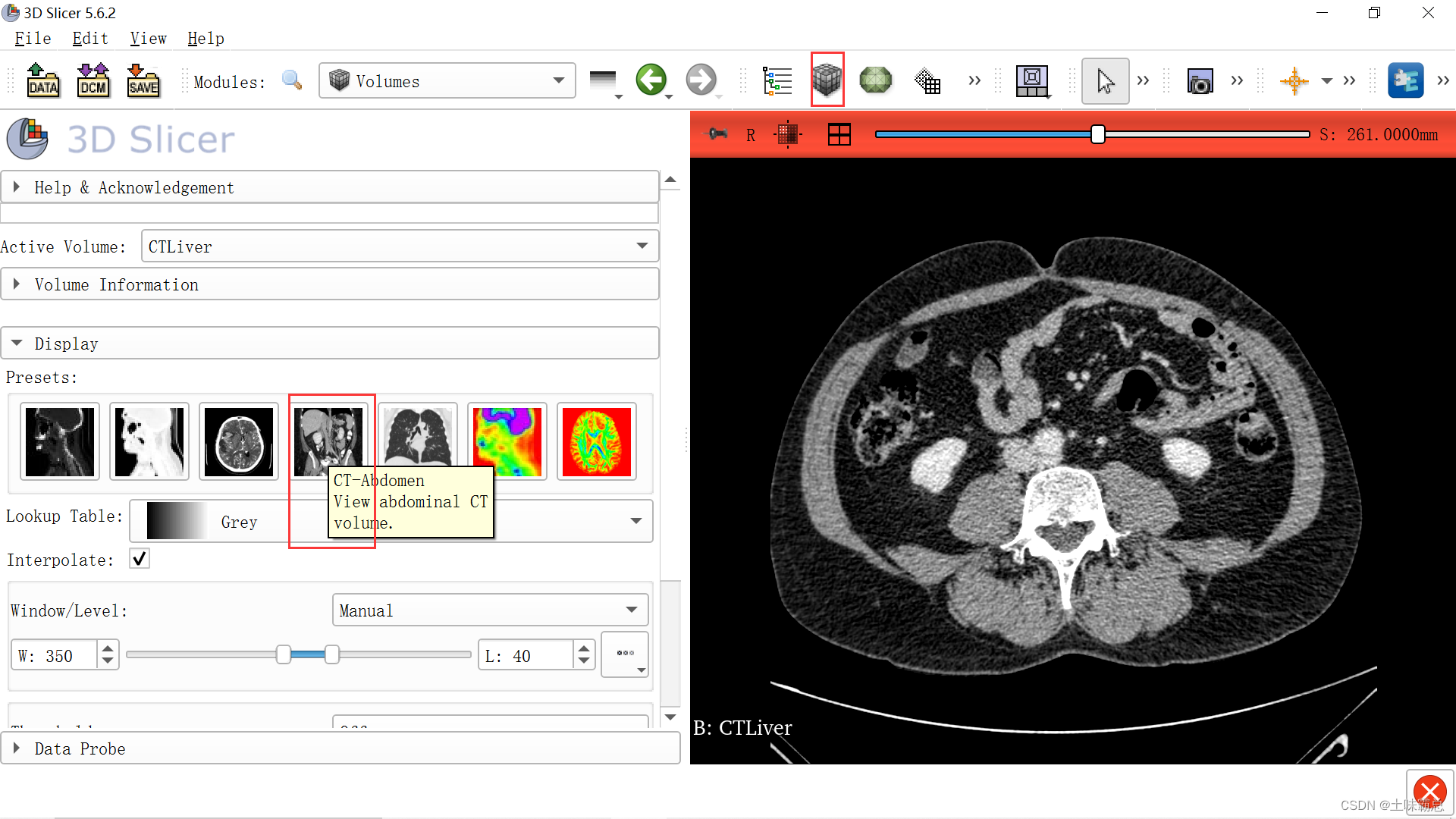Open the Modules Volumes dropdown
The image size is (1456, 819).
click(447, 81)
